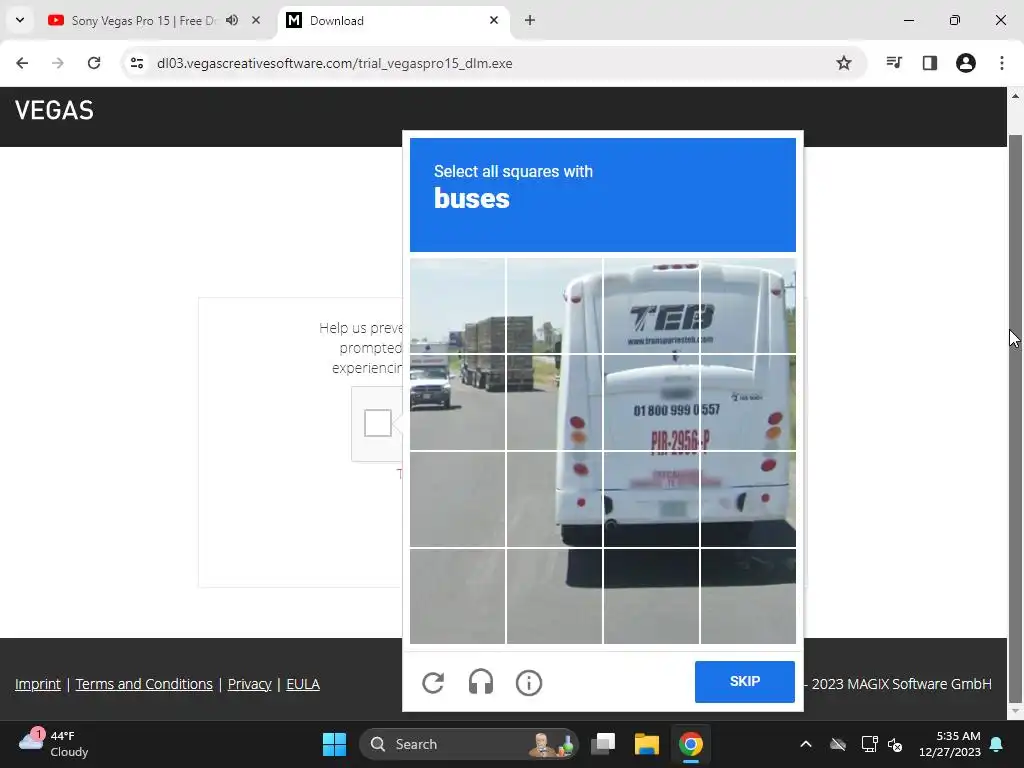Open File Explorer from the taskbar
1024x768 pixels.
tap(647, 744)
